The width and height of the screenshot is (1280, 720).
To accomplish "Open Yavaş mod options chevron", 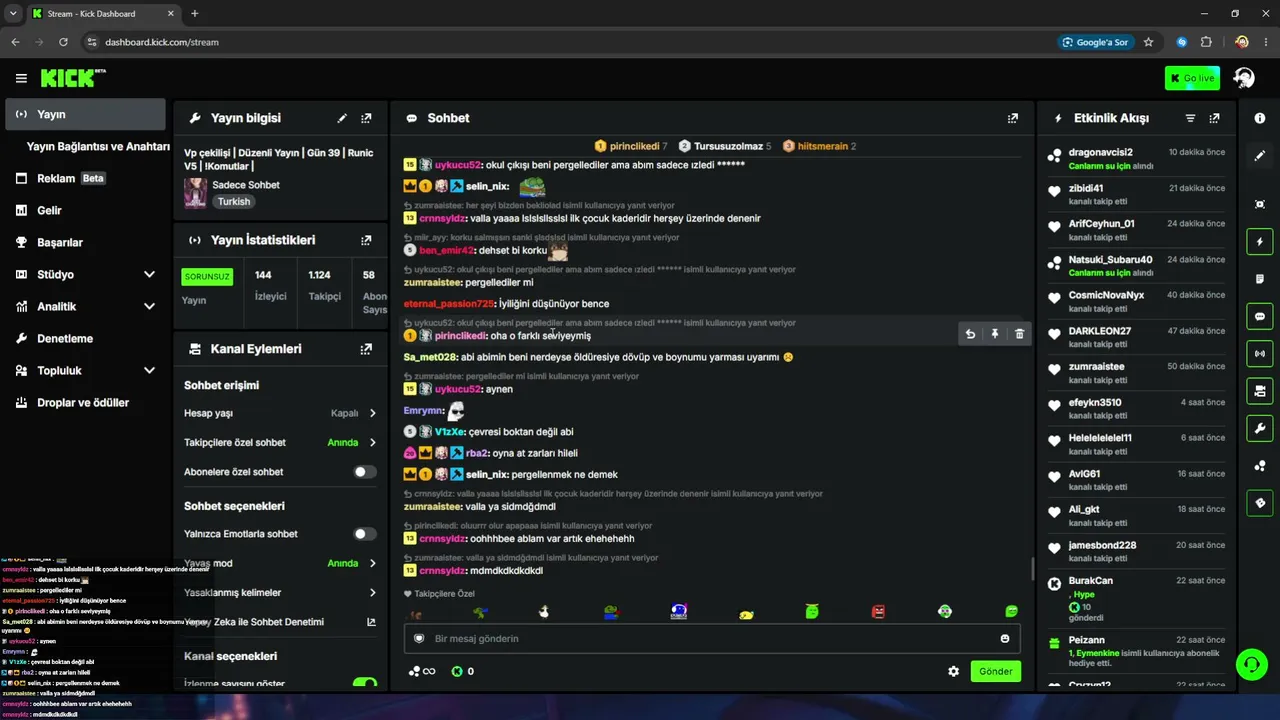I will [x=373, y=563].
